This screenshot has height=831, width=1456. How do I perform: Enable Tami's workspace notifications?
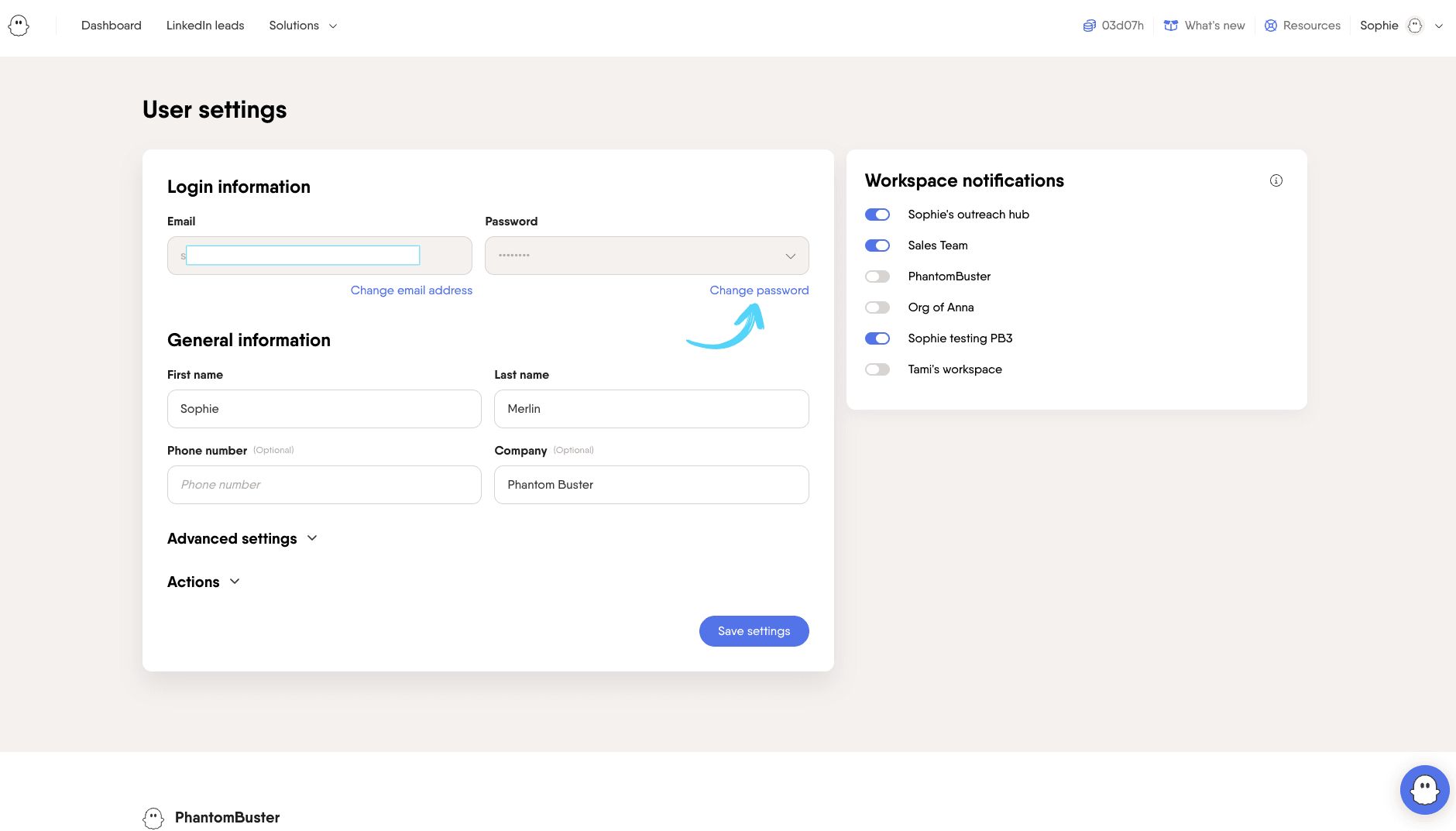pos(877,369)
